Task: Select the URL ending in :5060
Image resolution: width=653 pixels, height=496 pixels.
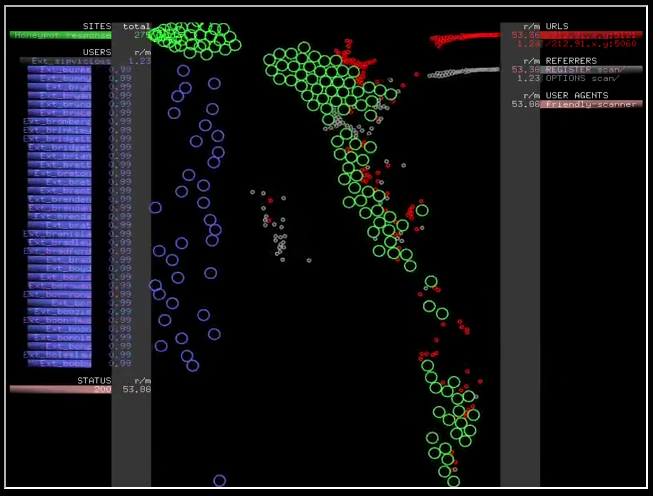Action: (x=590, y=44)
